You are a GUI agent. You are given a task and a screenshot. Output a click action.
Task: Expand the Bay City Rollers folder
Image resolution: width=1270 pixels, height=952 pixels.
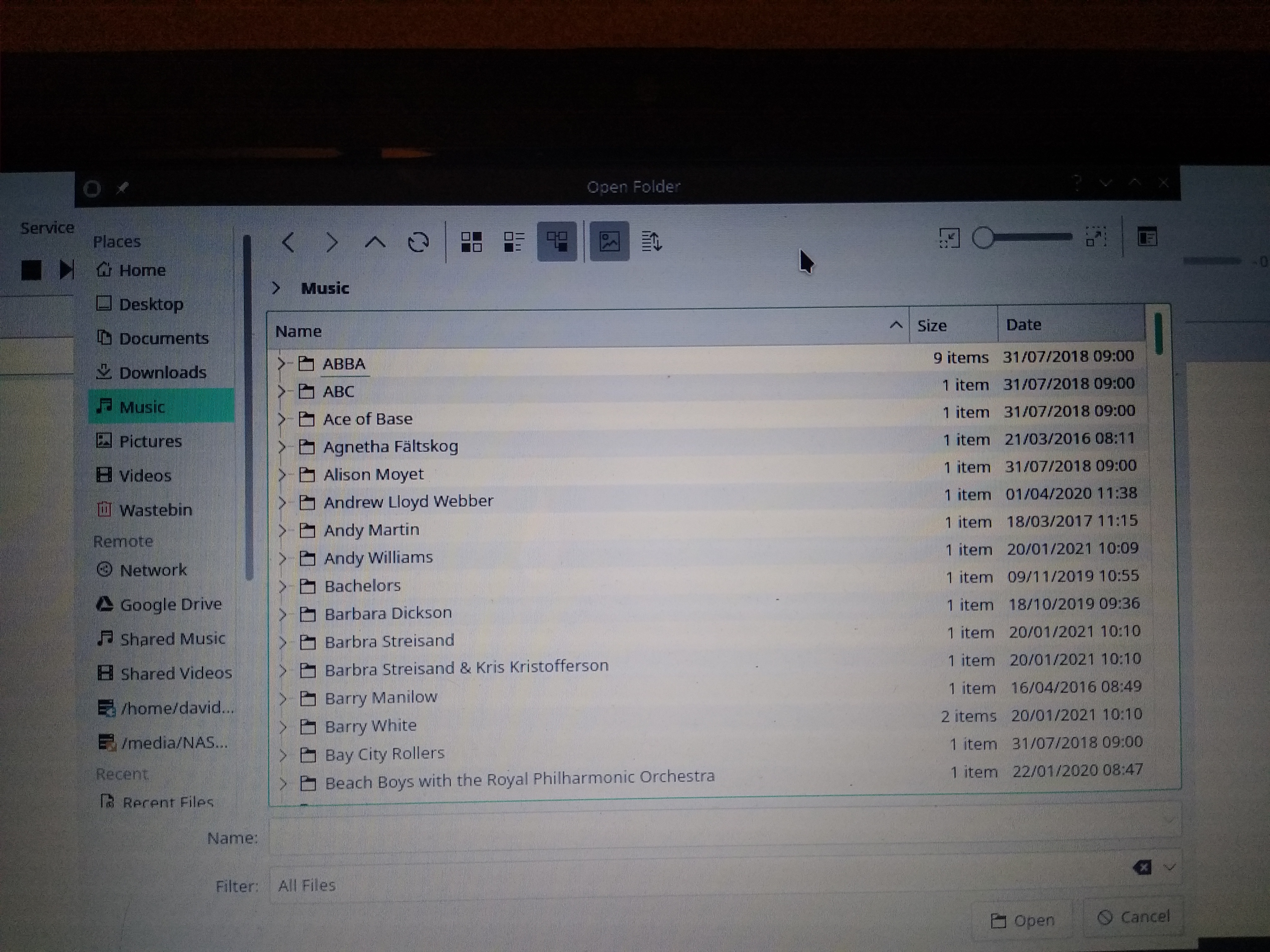[x=283, y=755]
